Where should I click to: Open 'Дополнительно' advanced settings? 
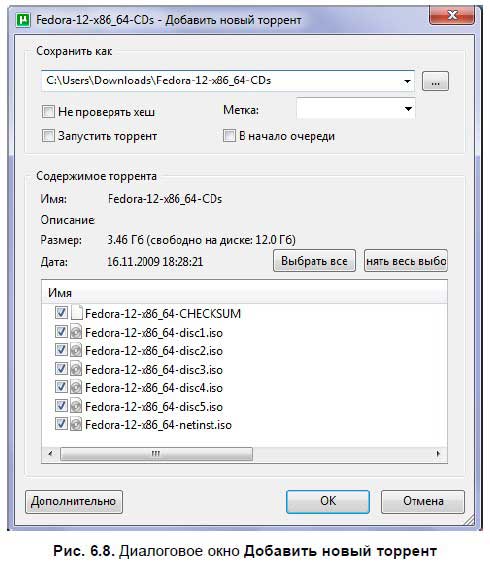click(x=74, y=501)
